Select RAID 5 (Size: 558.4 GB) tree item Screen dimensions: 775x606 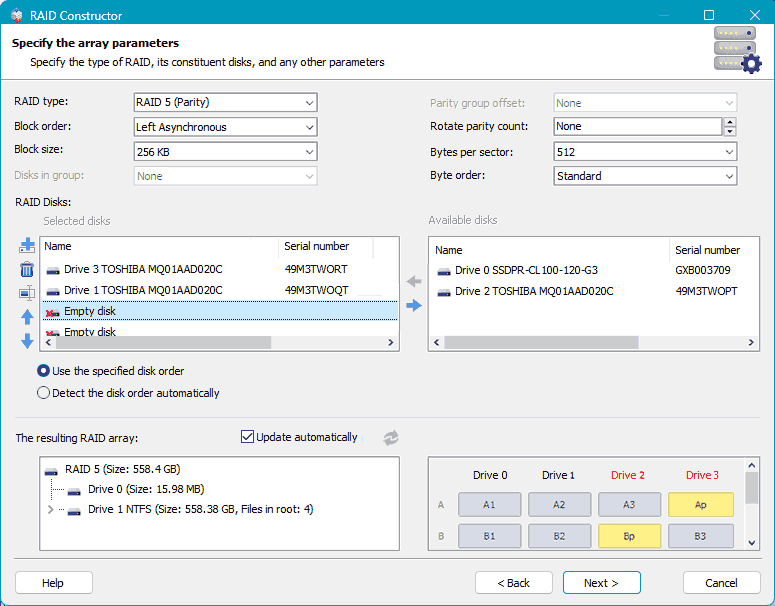tap(123, 469)
